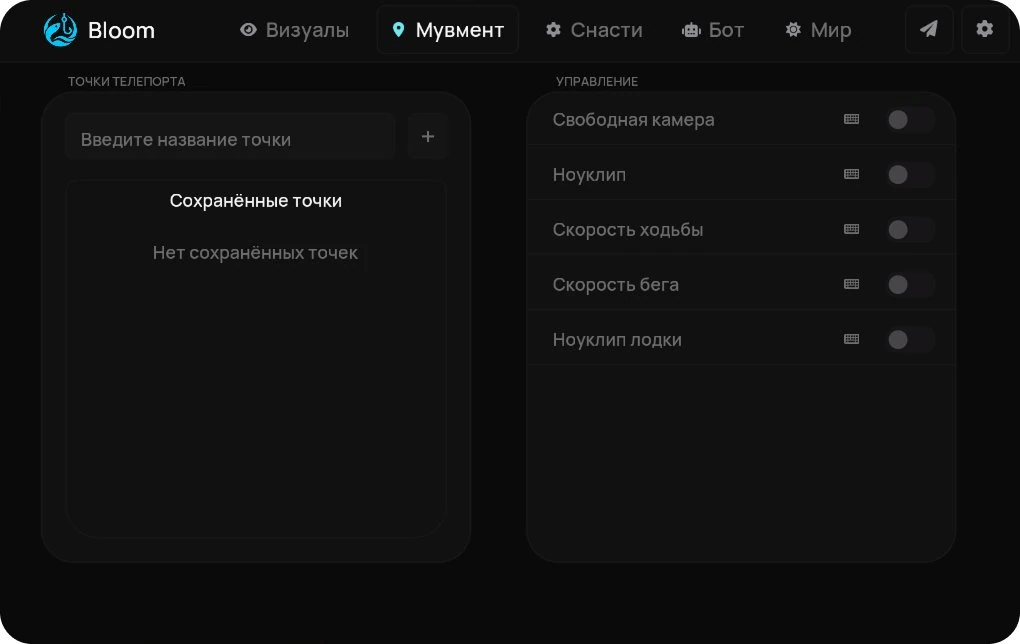The image size is (1020, 644).
Task: Switch to the Мувмент tab
Action: click(448, 30)
